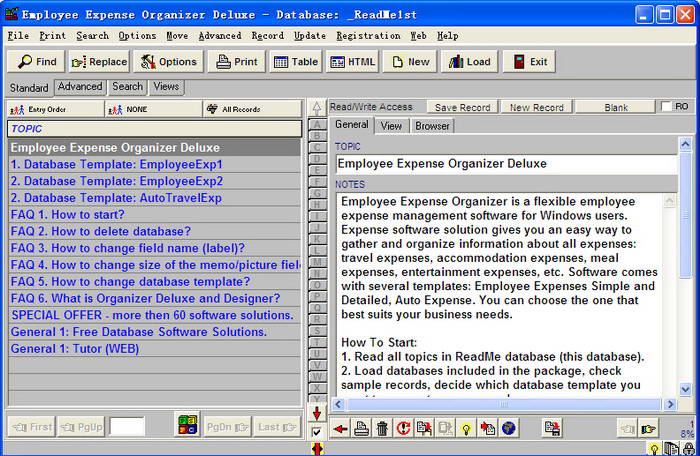Select '2. Database Template: AutoTravelExp' row
This screenshot has width=700, height=456.
(154, 198)
